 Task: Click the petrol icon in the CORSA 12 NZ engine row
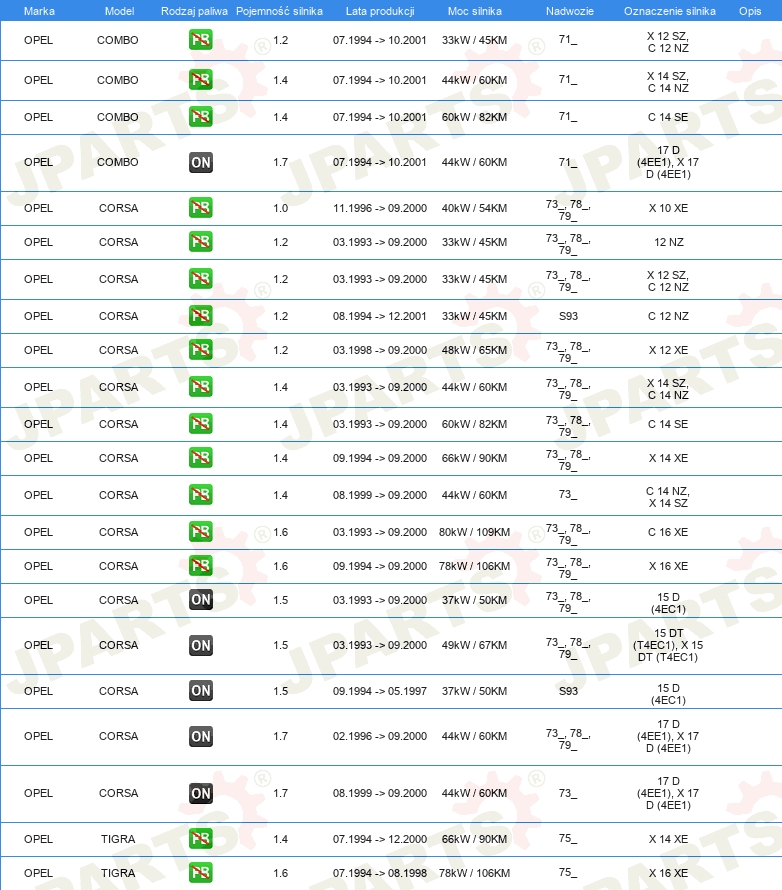(200, 242)
